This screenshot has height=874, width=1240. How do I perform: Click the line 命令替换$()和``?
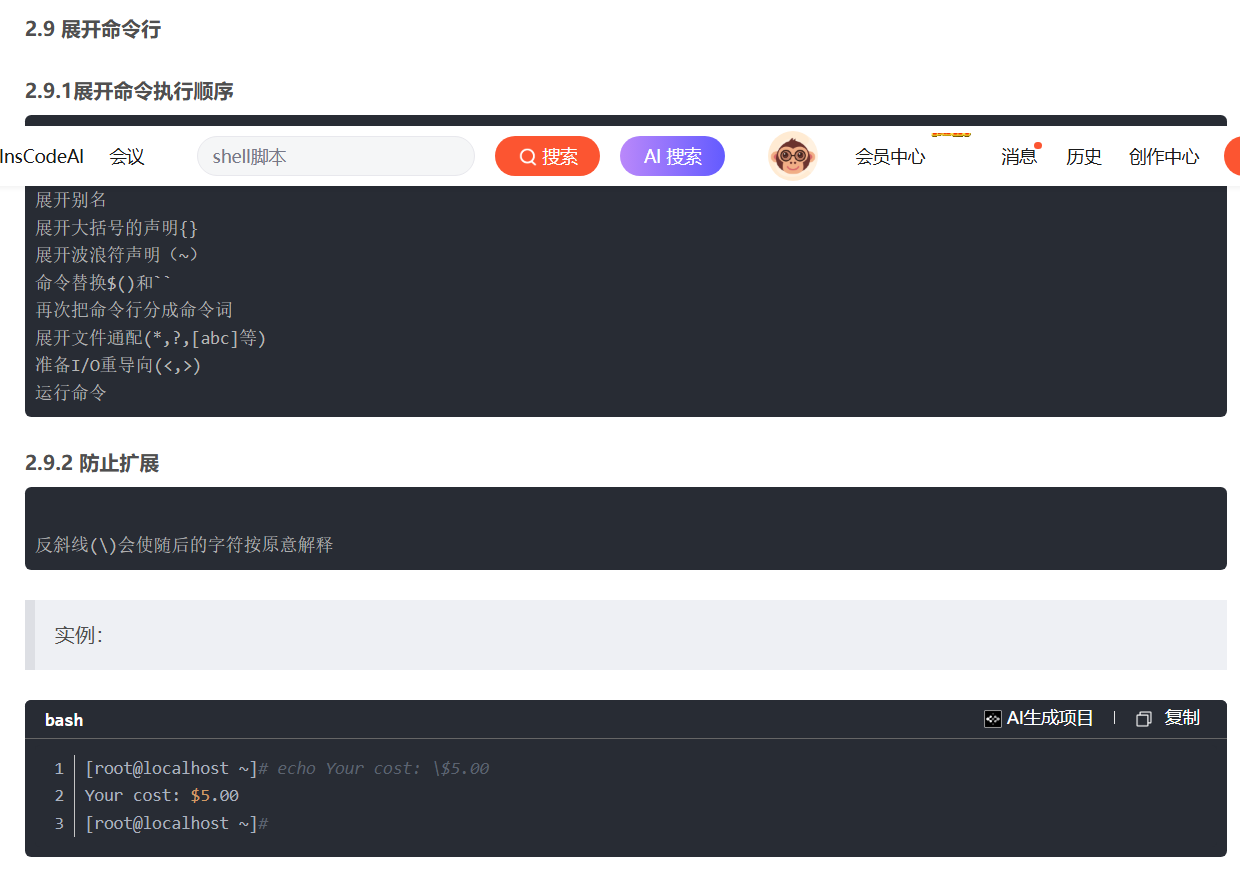(104, 283)
